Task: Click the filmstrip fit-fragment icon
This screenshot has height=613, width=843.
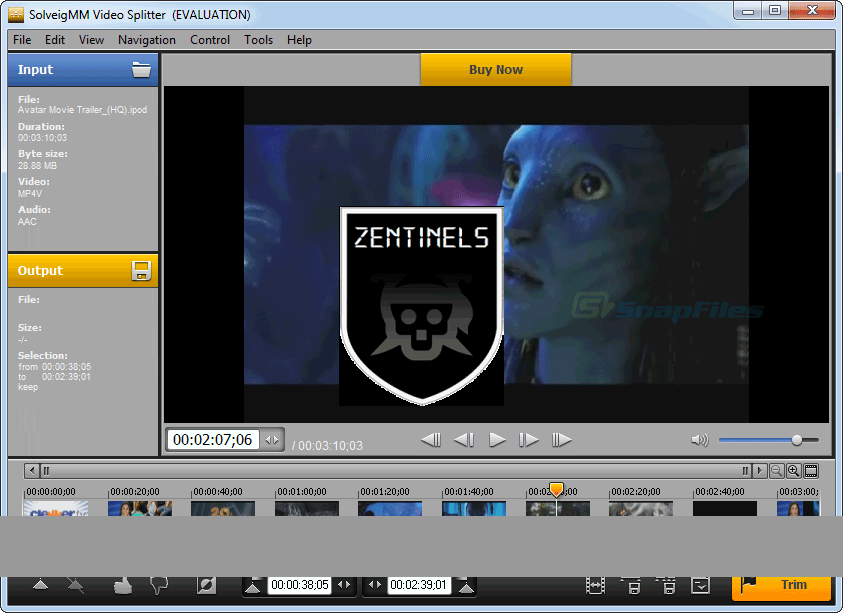Action: (595, 585)
